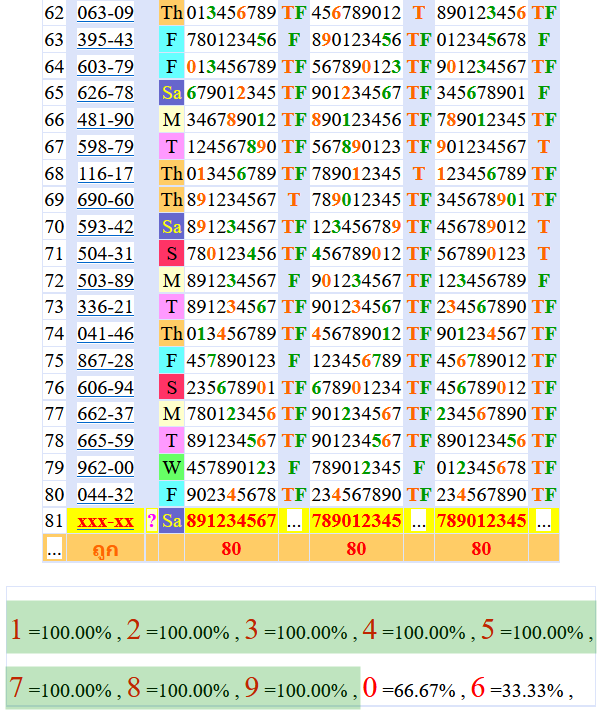Open the 044-32 result link

click(x=105, y=495)
